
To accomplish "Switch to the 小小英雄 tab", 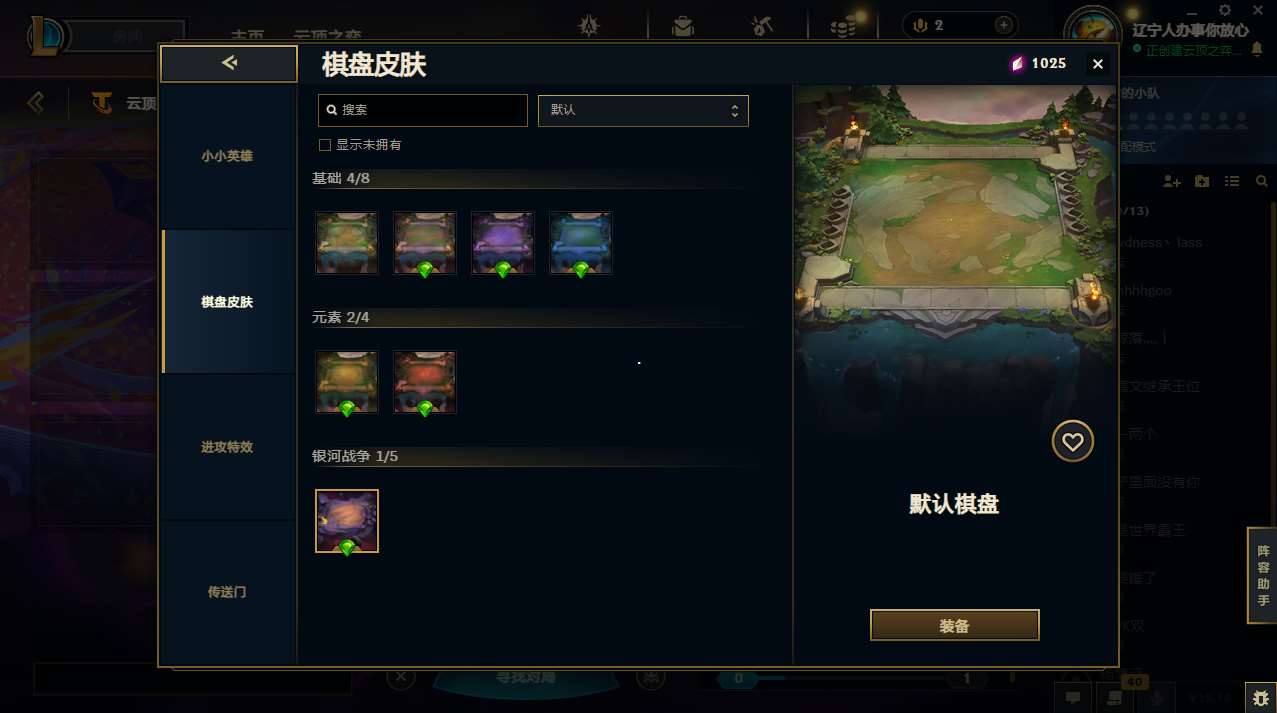I will point(228,156).
